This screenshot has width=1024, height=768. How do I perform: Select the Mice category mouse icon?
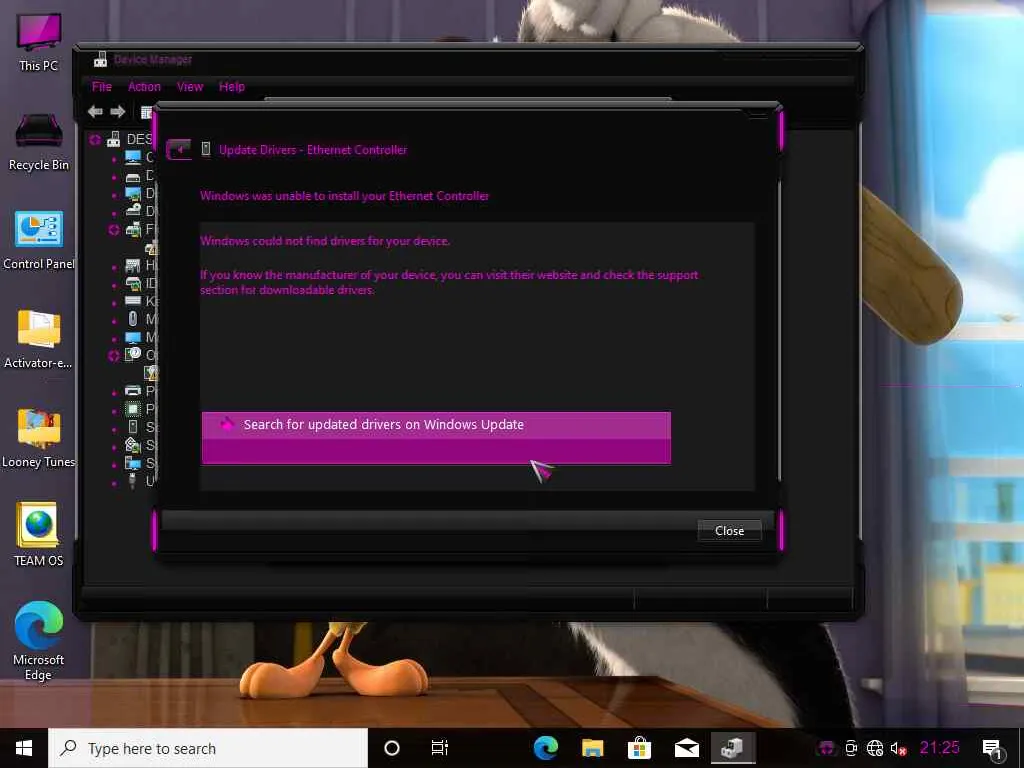pyautogui.click(x=133, y=319)
